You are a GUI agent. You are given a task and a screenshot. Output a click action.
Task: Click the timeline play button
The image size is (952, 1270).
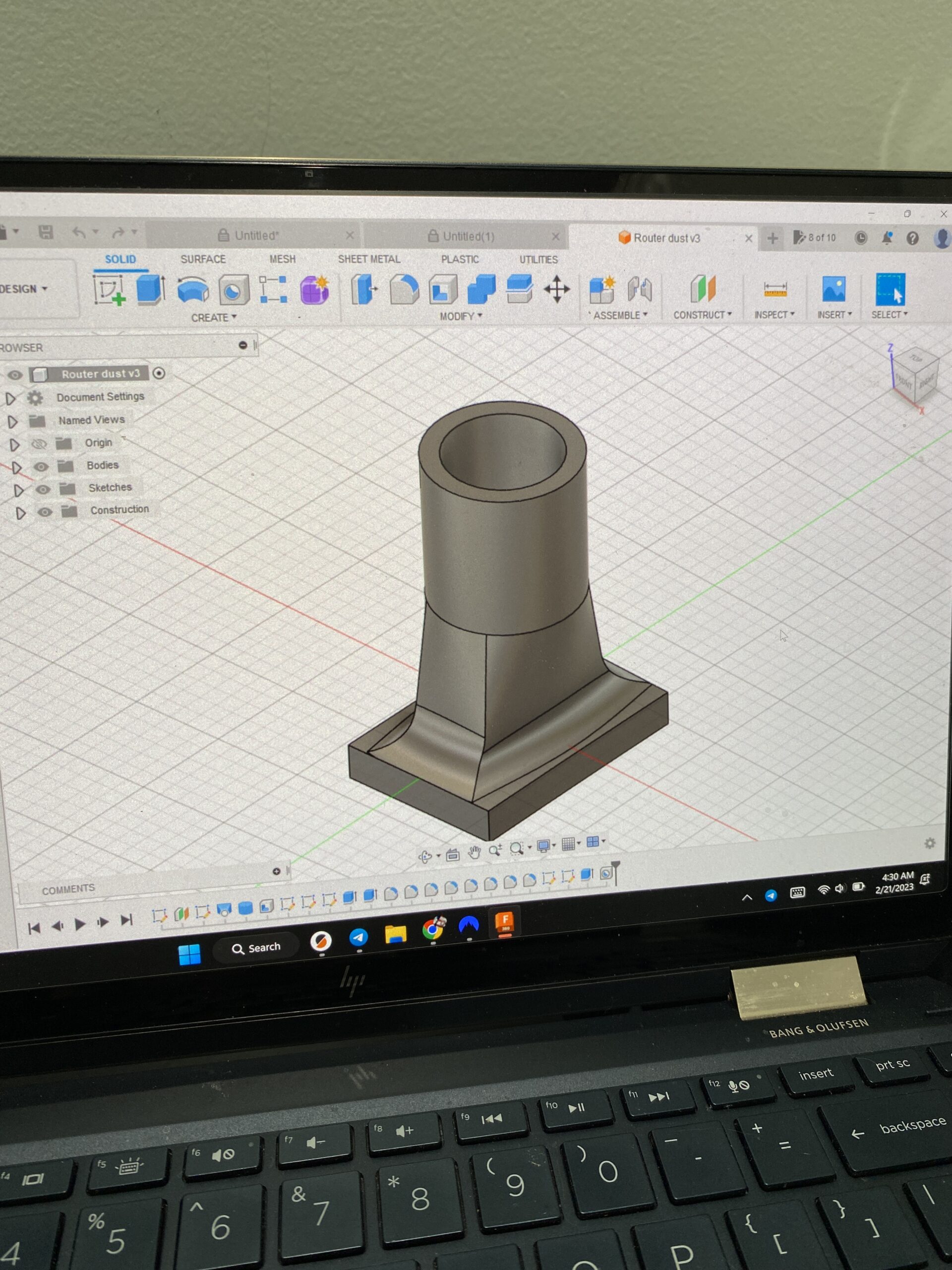coord(80,924)
